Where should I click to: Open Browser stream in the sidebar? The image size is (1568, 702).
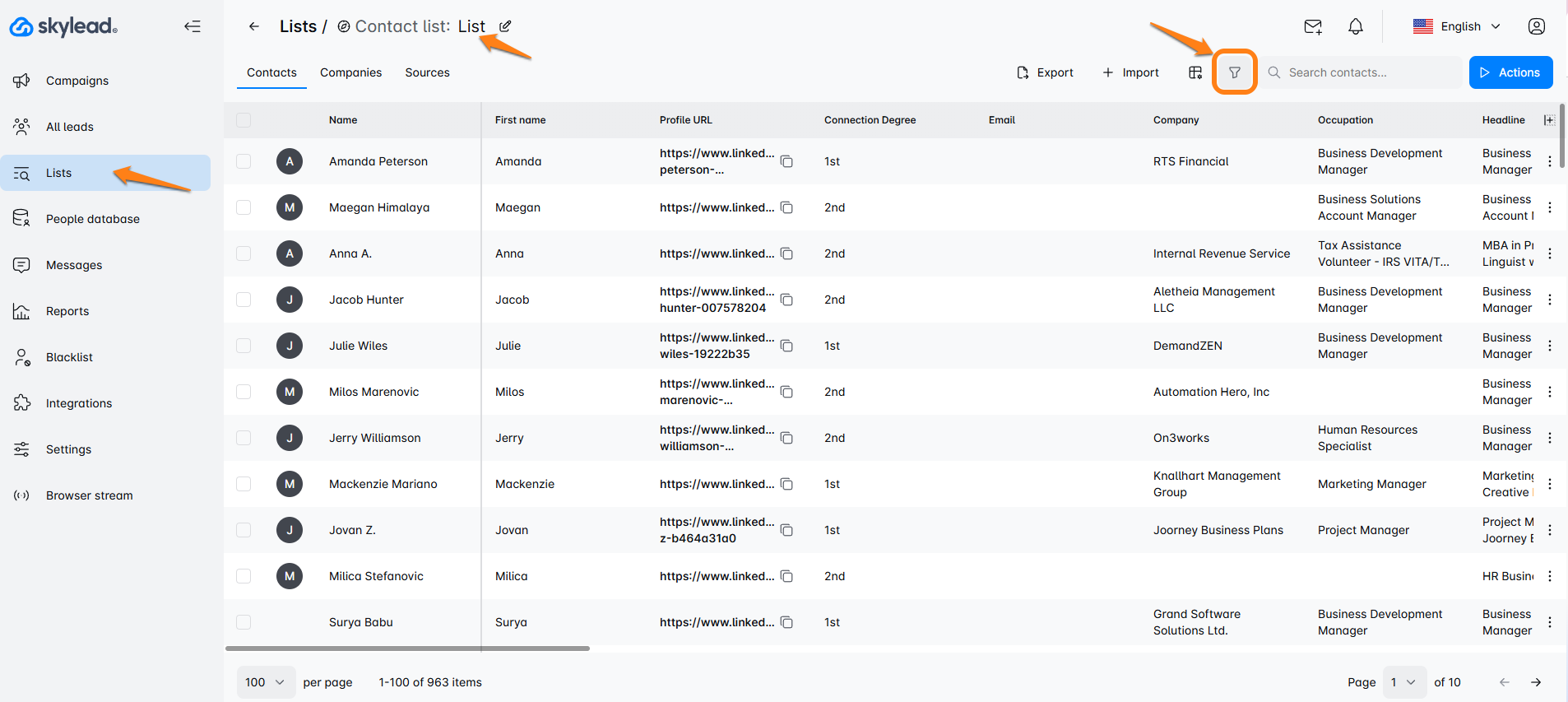coord(105,495)
